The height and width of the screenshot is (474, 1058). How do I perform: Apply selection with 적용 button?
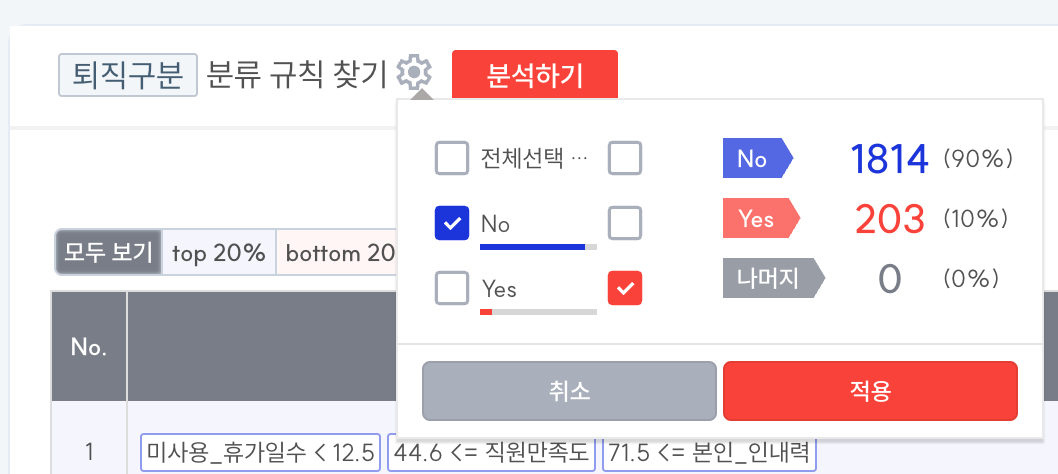[x=870, y=391]
